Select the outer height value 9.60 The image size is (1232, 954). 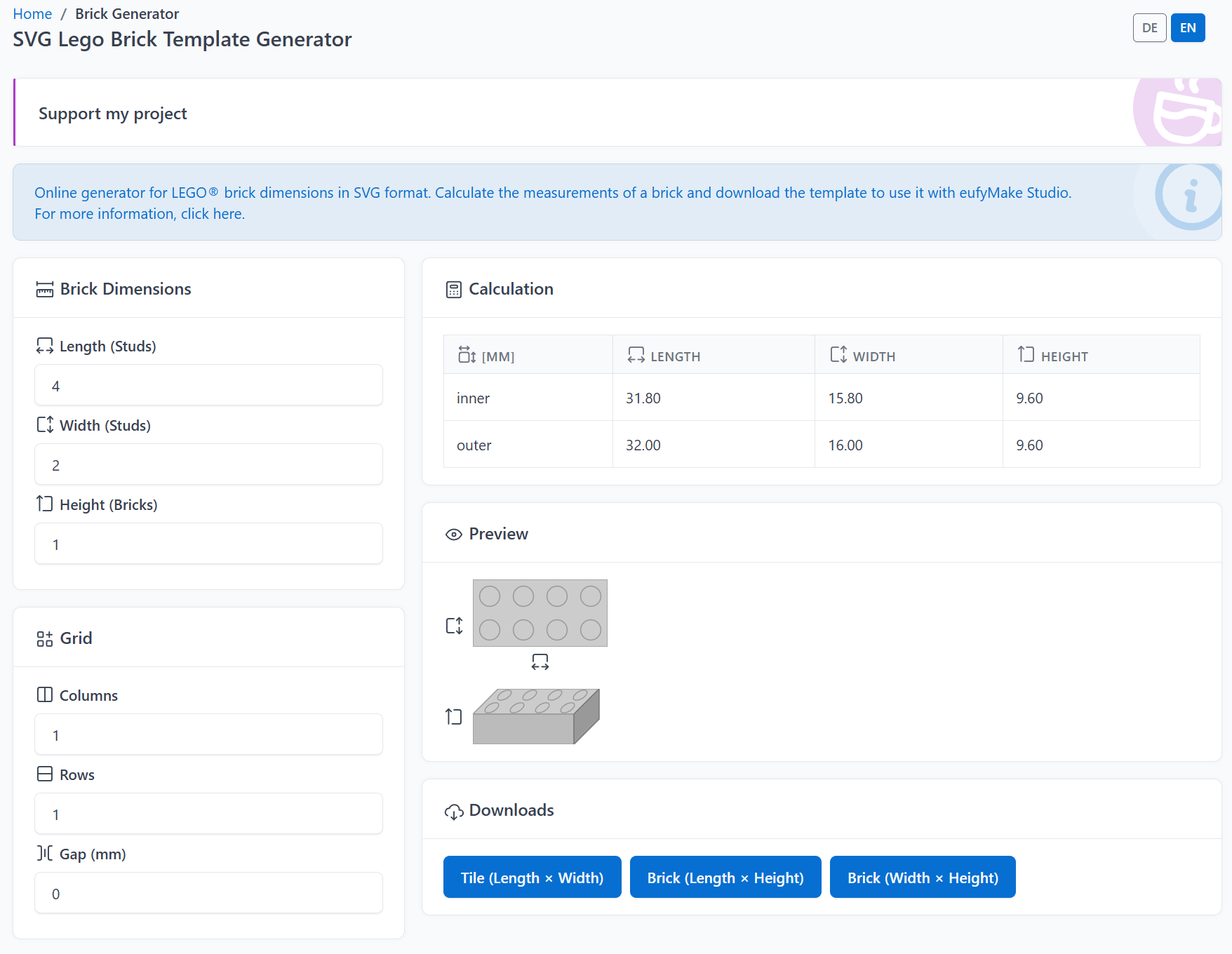1029,445
